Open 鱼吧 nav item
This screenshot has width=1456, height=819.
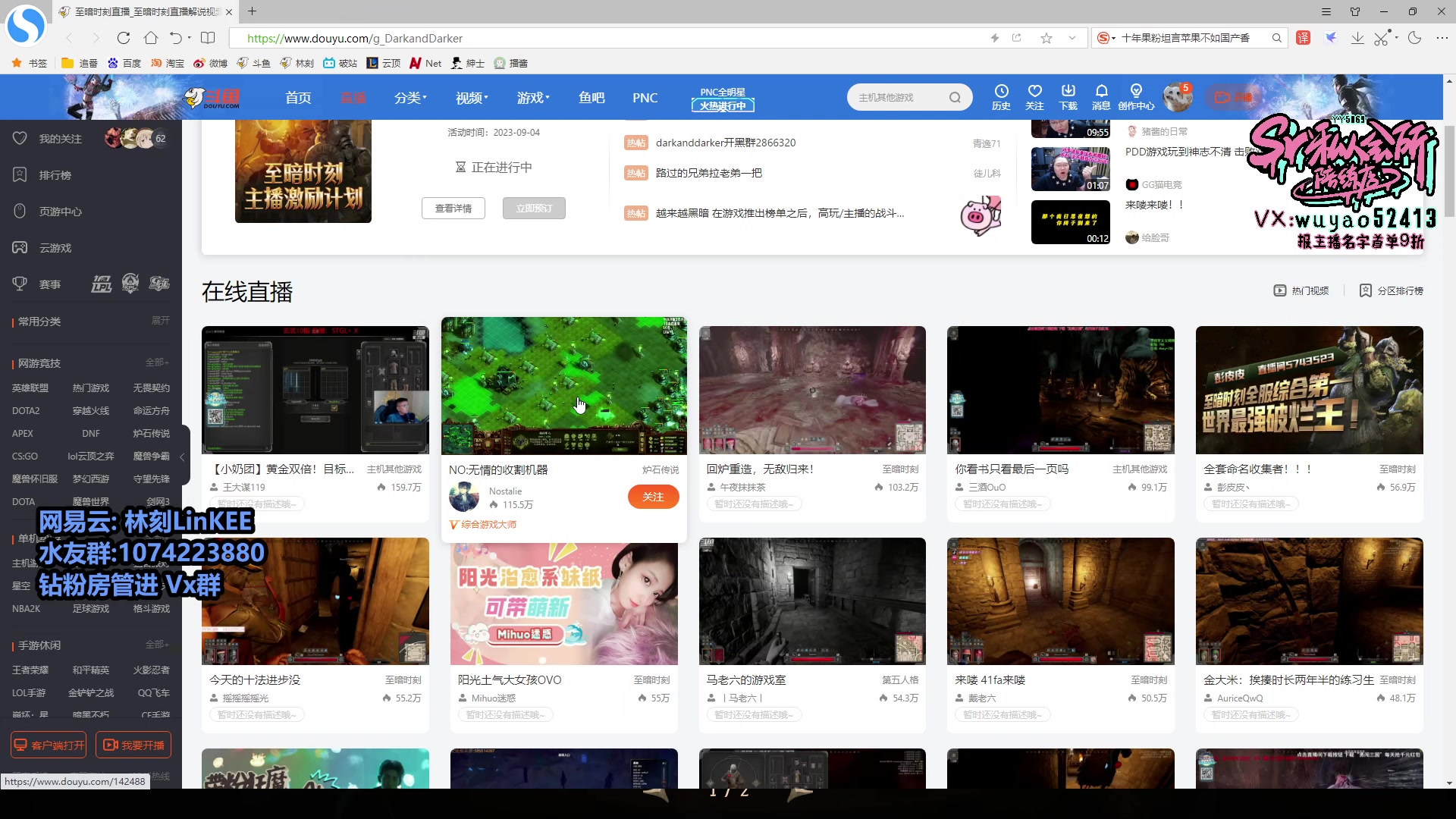click(591, 98)
